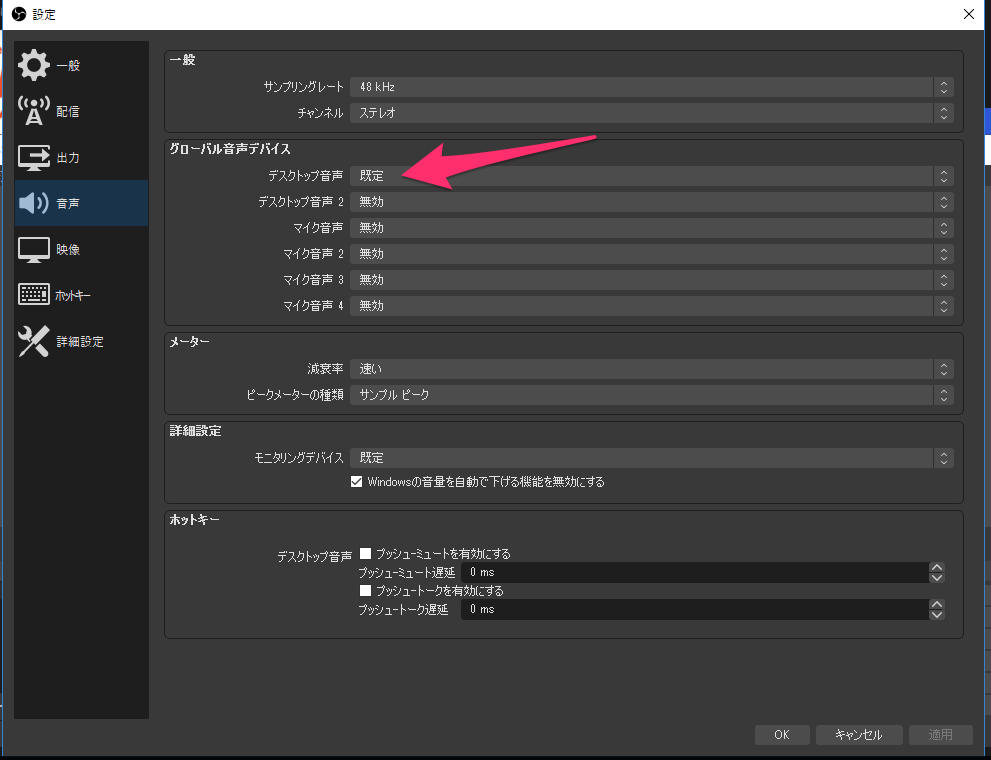This screenshot has height=760, width=991.
Task: Click the Video monitor icon
Action: 33,250
